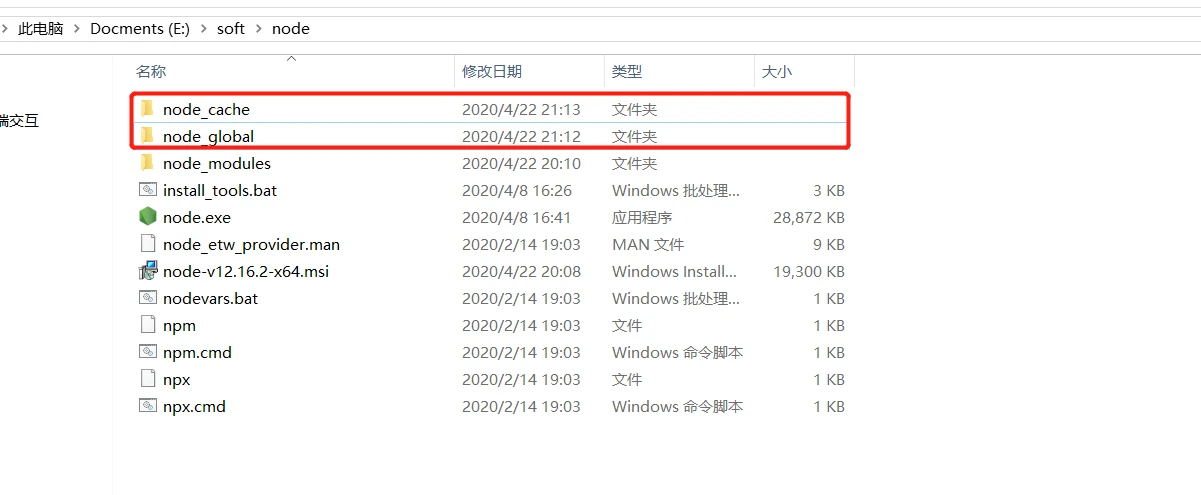This screenshot has width=1201, height=495.
Task: Sort files by 修改日期 column header
Action: [492, 72]
